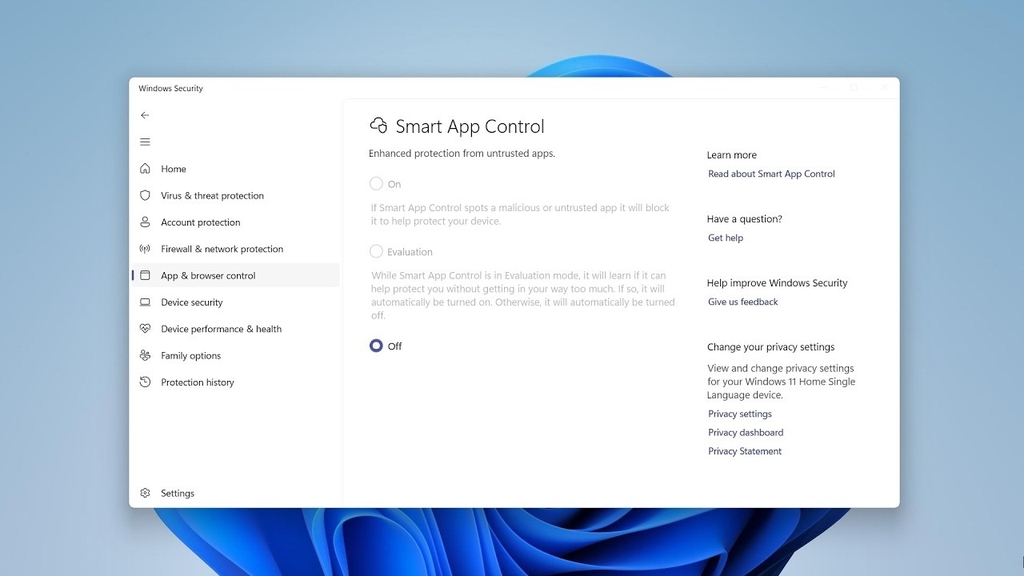Click the Smart App Control heading
The width and height of the screenshot is (1024, 576).
tap(470, 126)
